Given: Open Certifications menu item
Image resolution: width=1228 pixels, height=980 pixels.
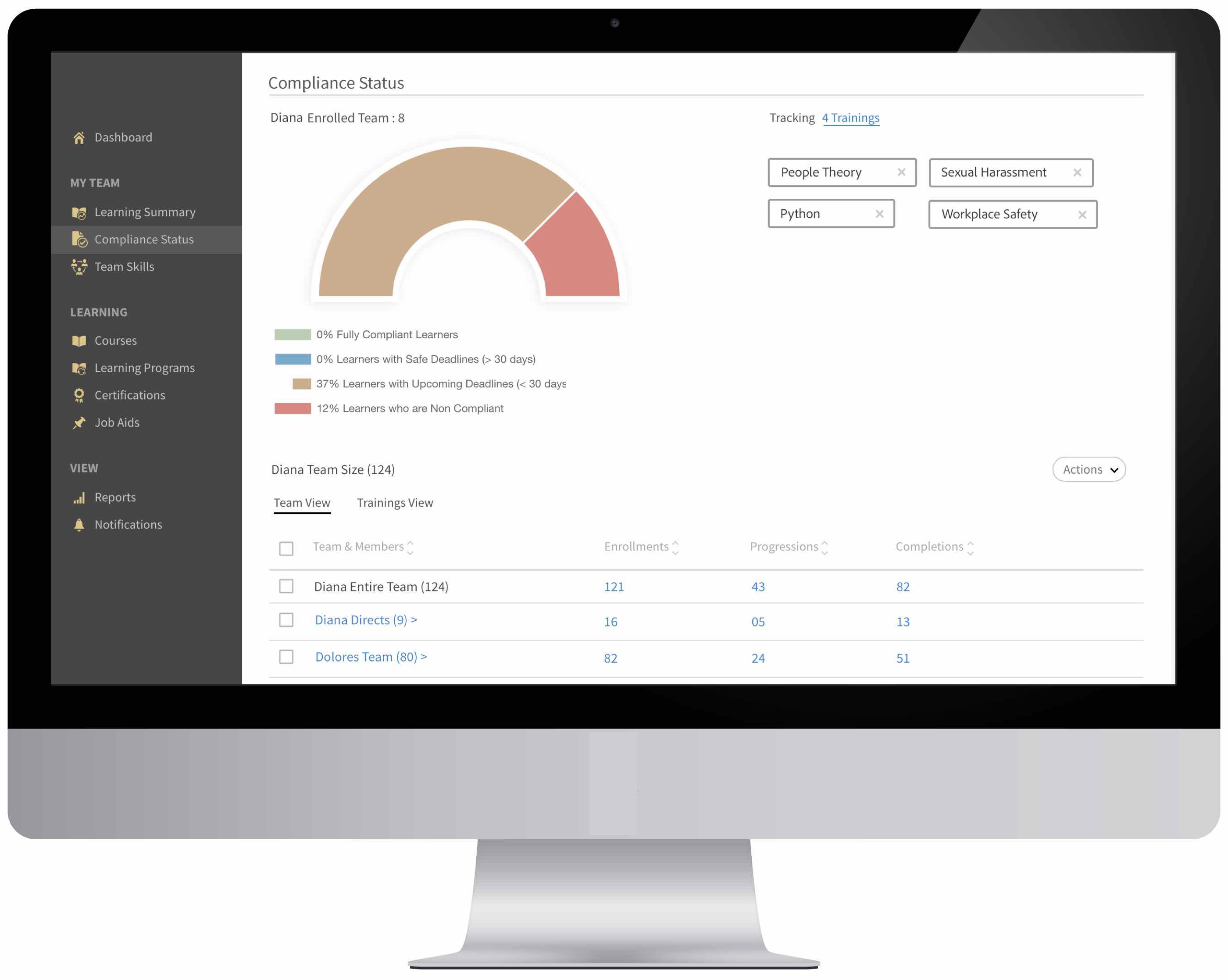Looking at the screenshot, I should 130,395.
